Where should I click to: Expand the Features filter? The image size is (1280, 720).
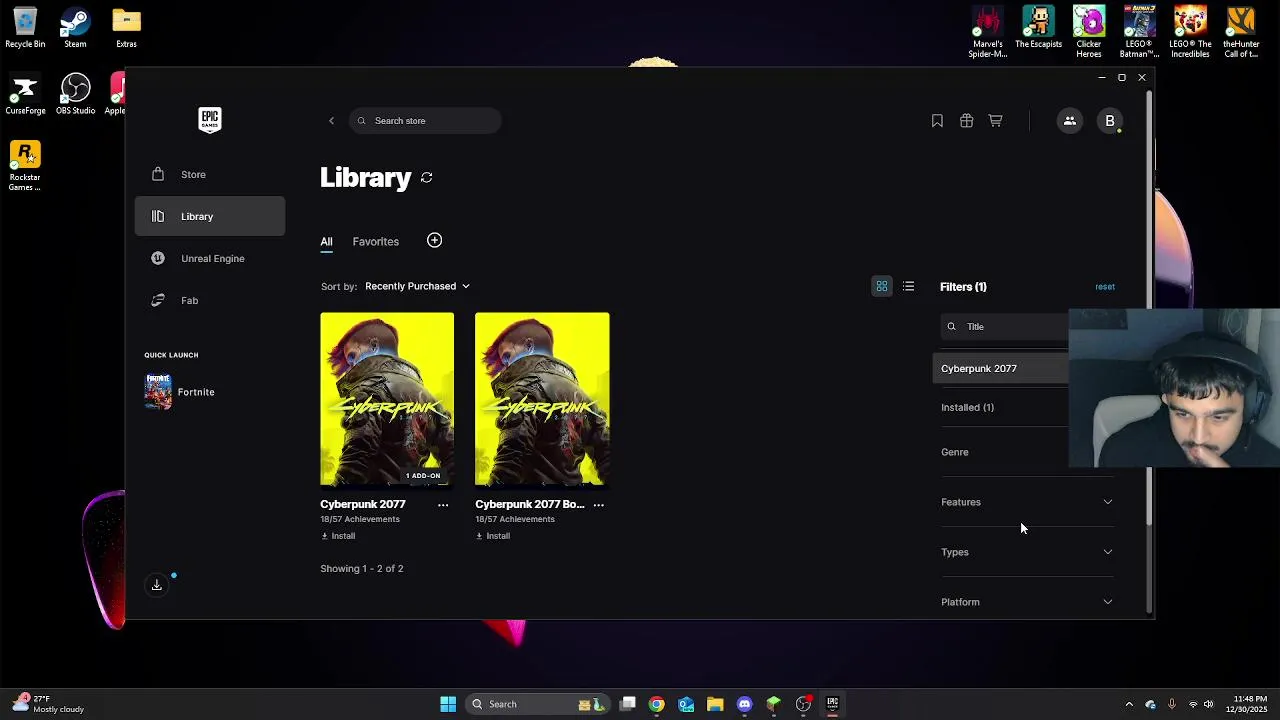pos(1027,502)
